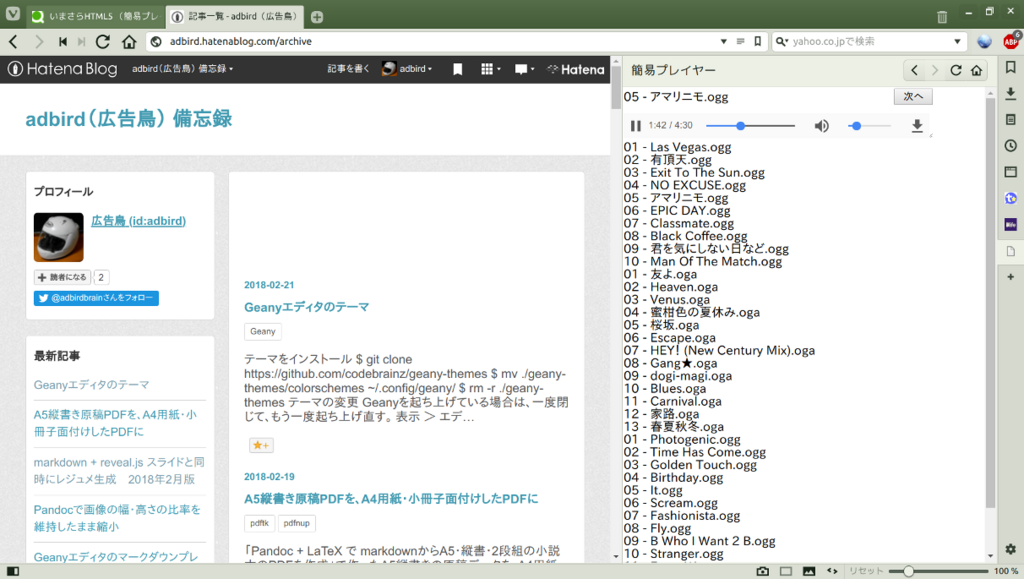Star the Geanyエディタのテーマ article
1024x579 pixels.
[261, 445]
